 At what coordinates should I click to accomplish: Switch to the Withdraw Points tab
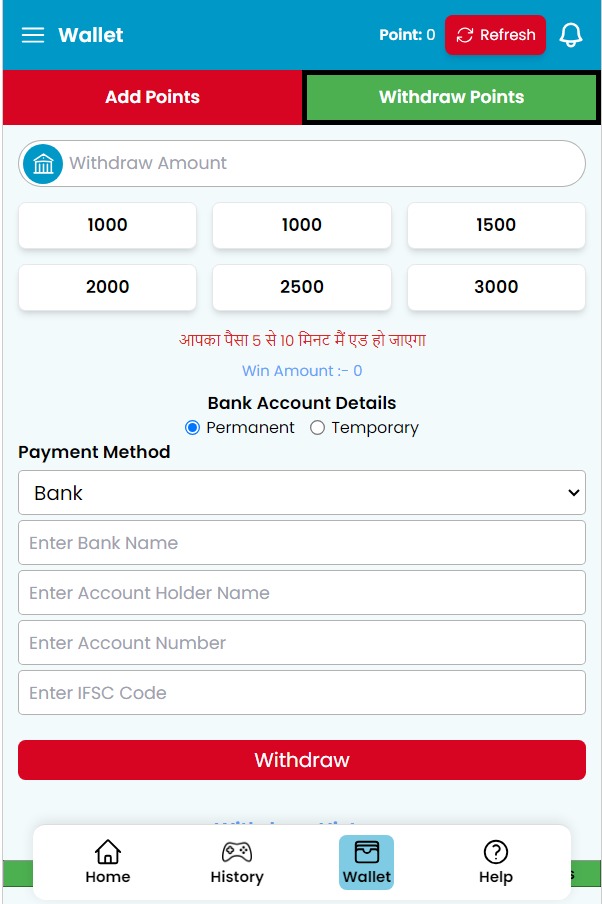(x=451, y=97)
